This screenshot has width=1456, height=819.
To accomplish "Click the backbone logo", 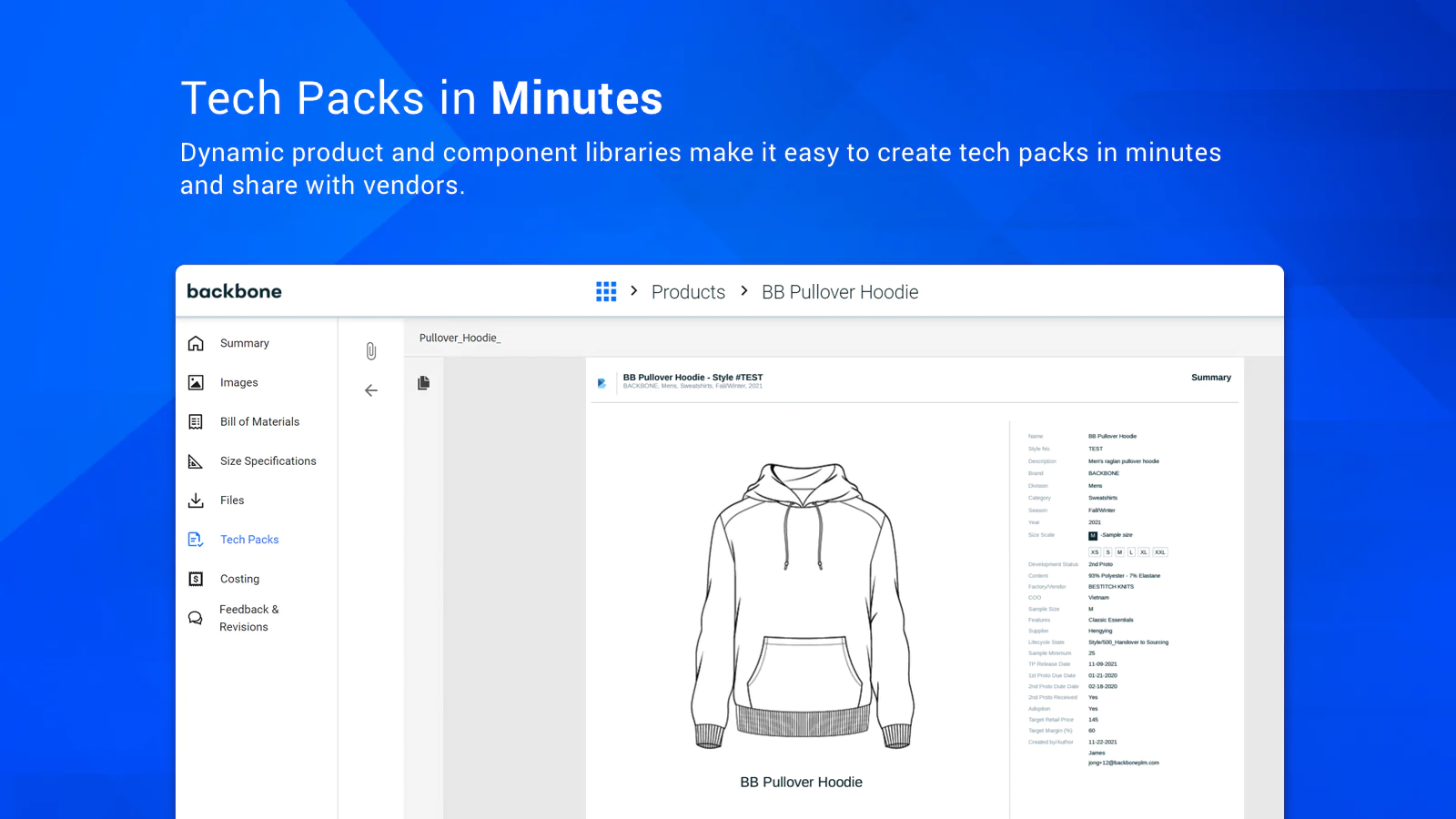I will pyautogui.click(x=235, y=291).
